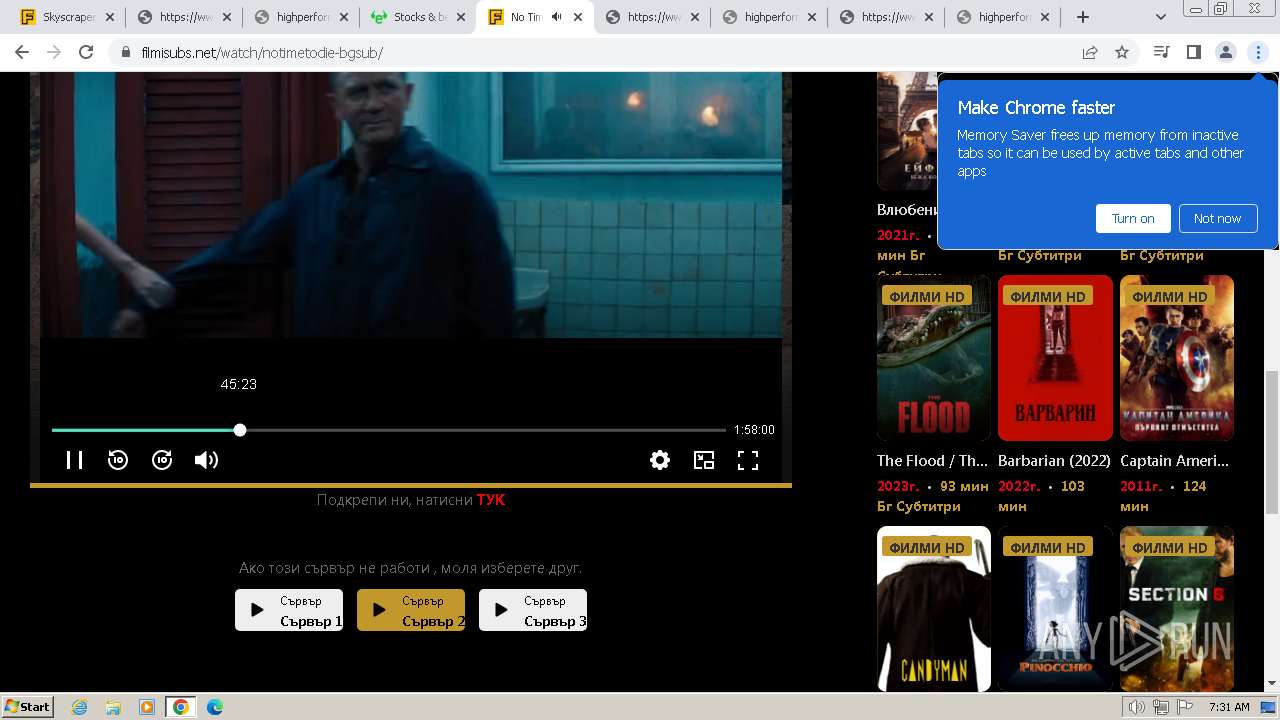Click Turn on Memory Saver

(1133, 218)
